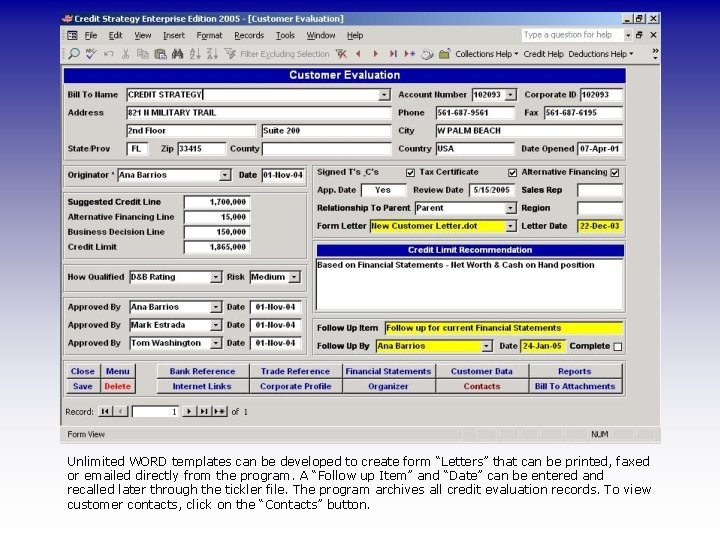
Task: Click the paste clipboard icon
Action: click(160, 54)
